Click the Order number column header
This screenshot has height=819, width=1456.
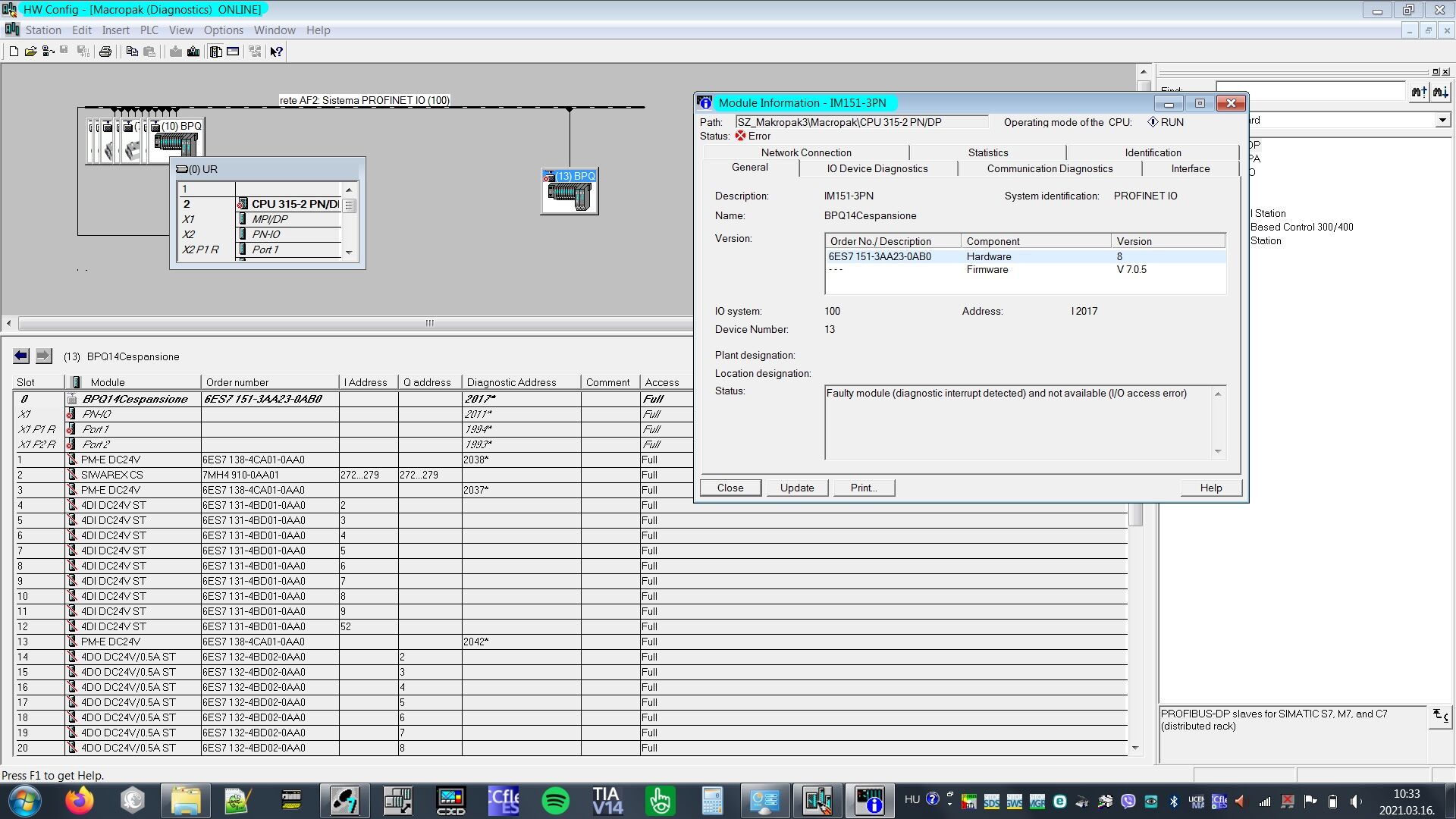[x=269, y=382]
